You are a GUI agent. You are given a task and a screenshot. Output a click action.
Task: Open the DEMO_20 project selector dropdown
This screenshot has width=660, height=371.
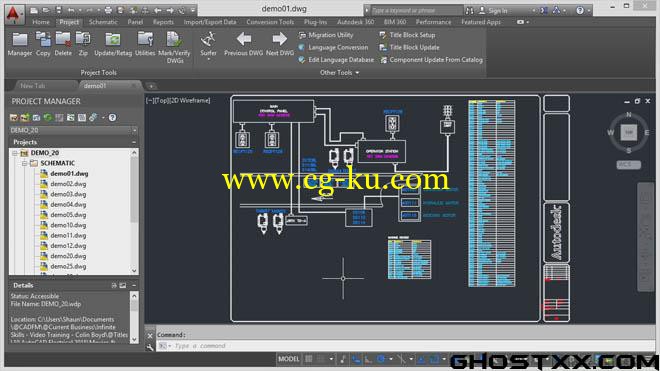coord(134,131)
